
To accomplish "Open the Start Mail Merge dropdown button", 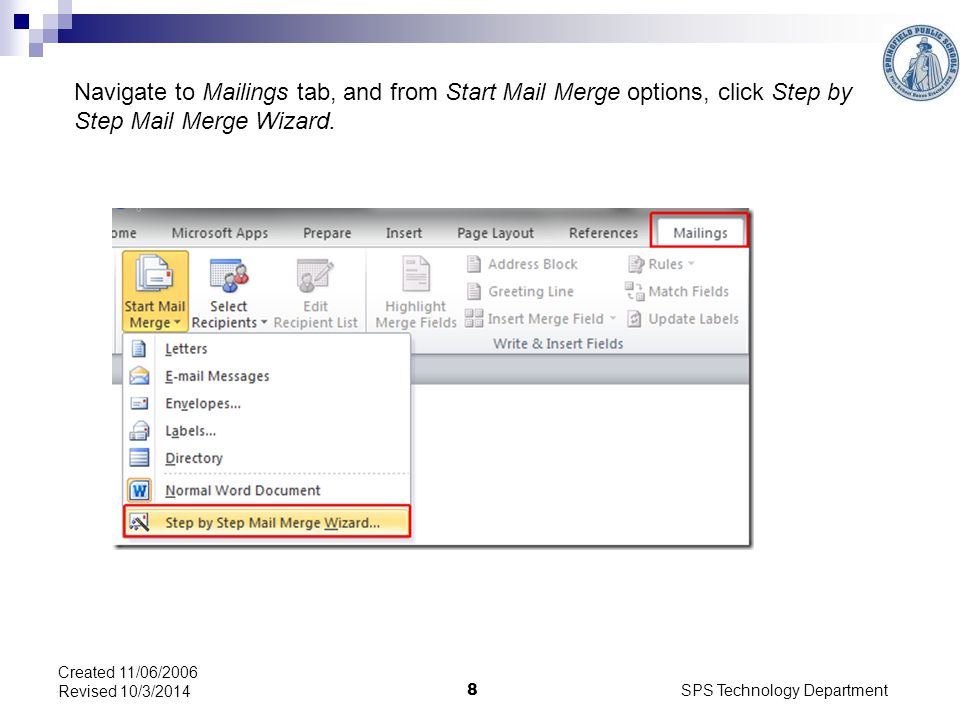I will [155, 291].
